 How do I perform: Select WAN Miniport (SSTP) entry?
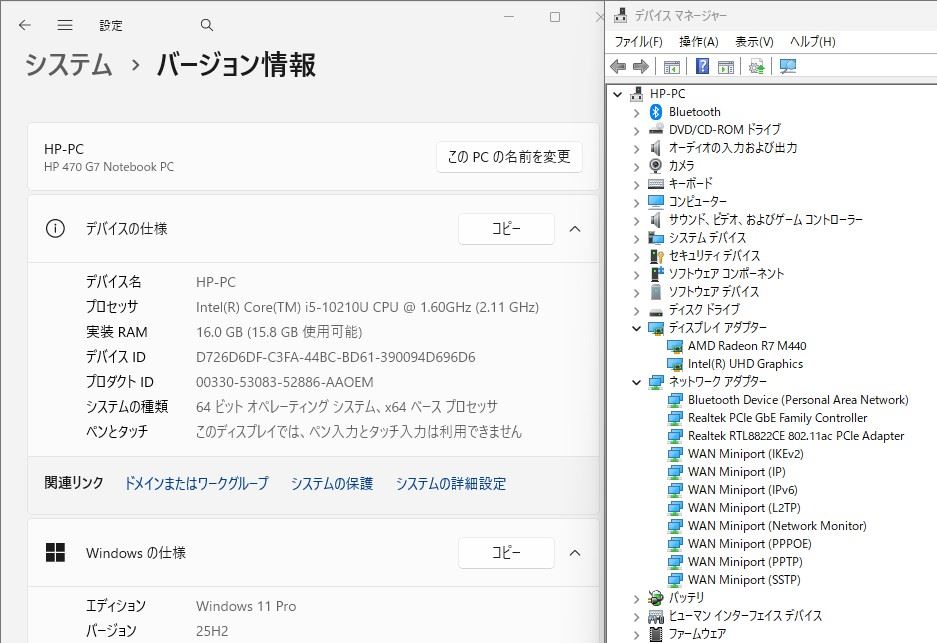pos(744,579)
